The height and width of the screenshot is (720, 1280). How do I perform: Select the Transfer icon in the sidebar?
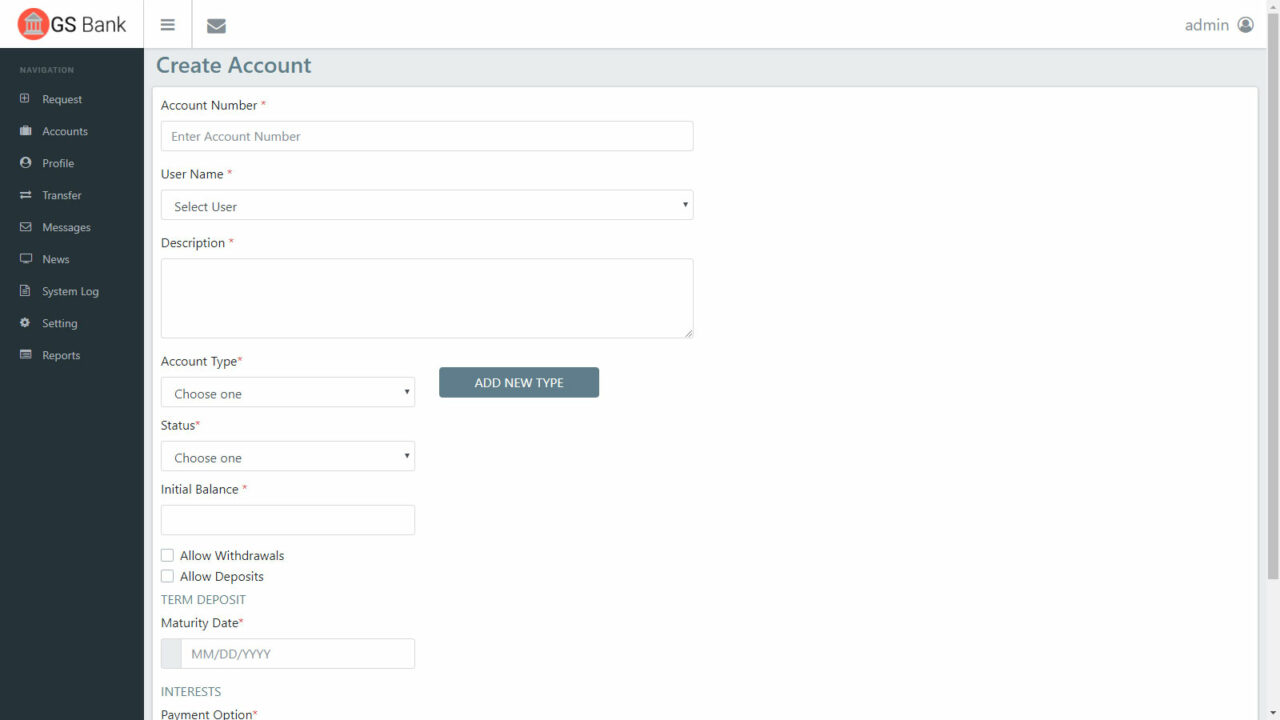coord(23,195)
